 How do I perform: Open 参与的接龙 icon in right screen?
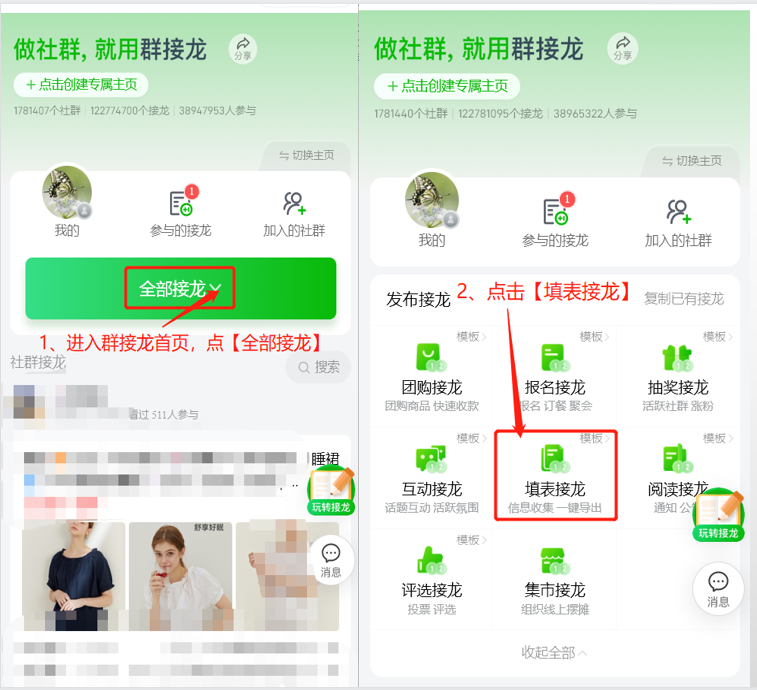click(558, 209)
